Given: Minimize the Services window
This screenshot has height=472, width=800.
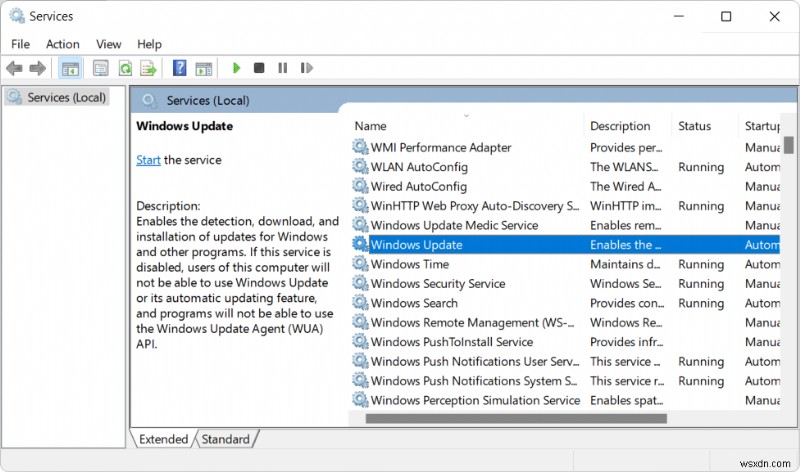Looking at the screenshot, I should (x=679, y=16).
